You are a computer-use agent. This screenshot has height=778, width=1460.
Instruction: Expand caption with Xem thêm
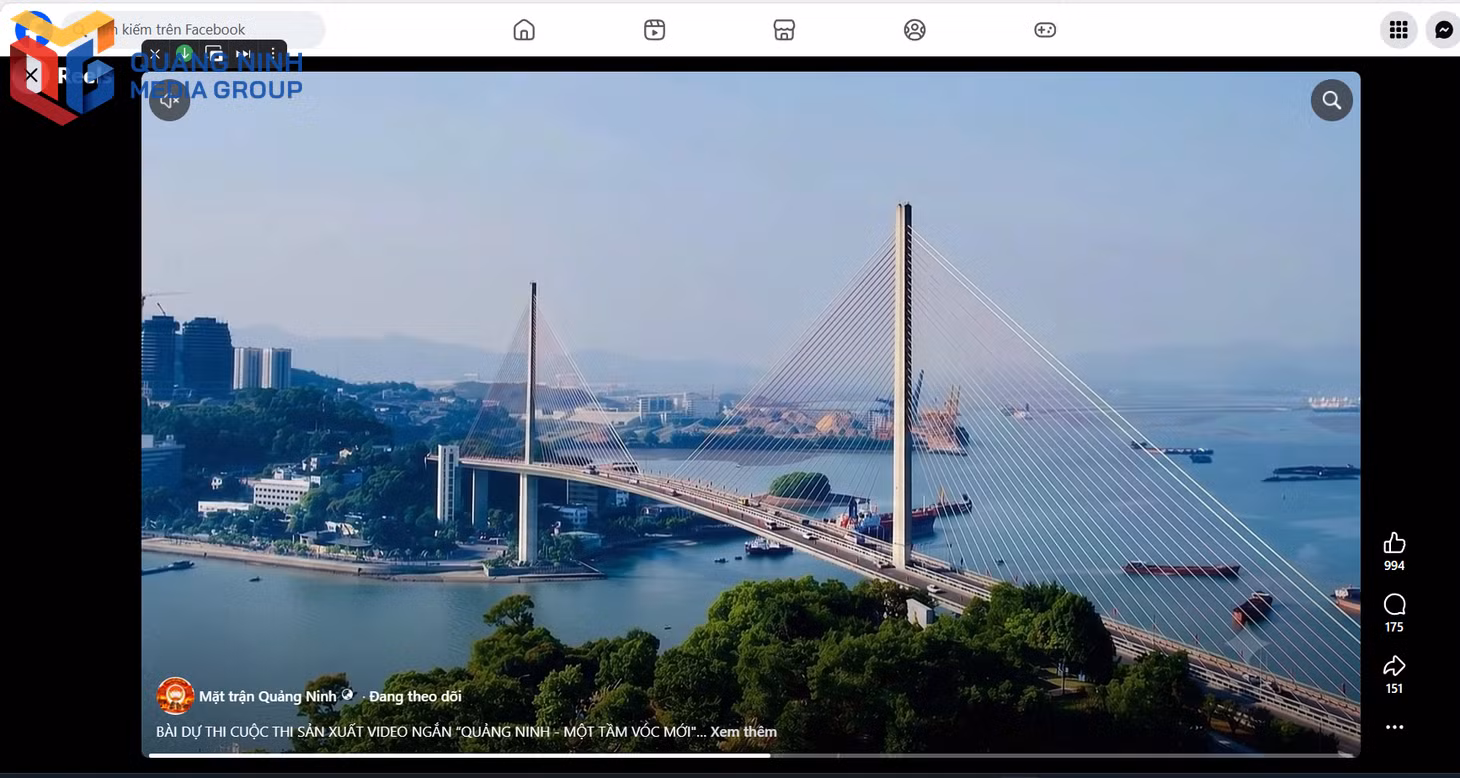tap(743, 732)
